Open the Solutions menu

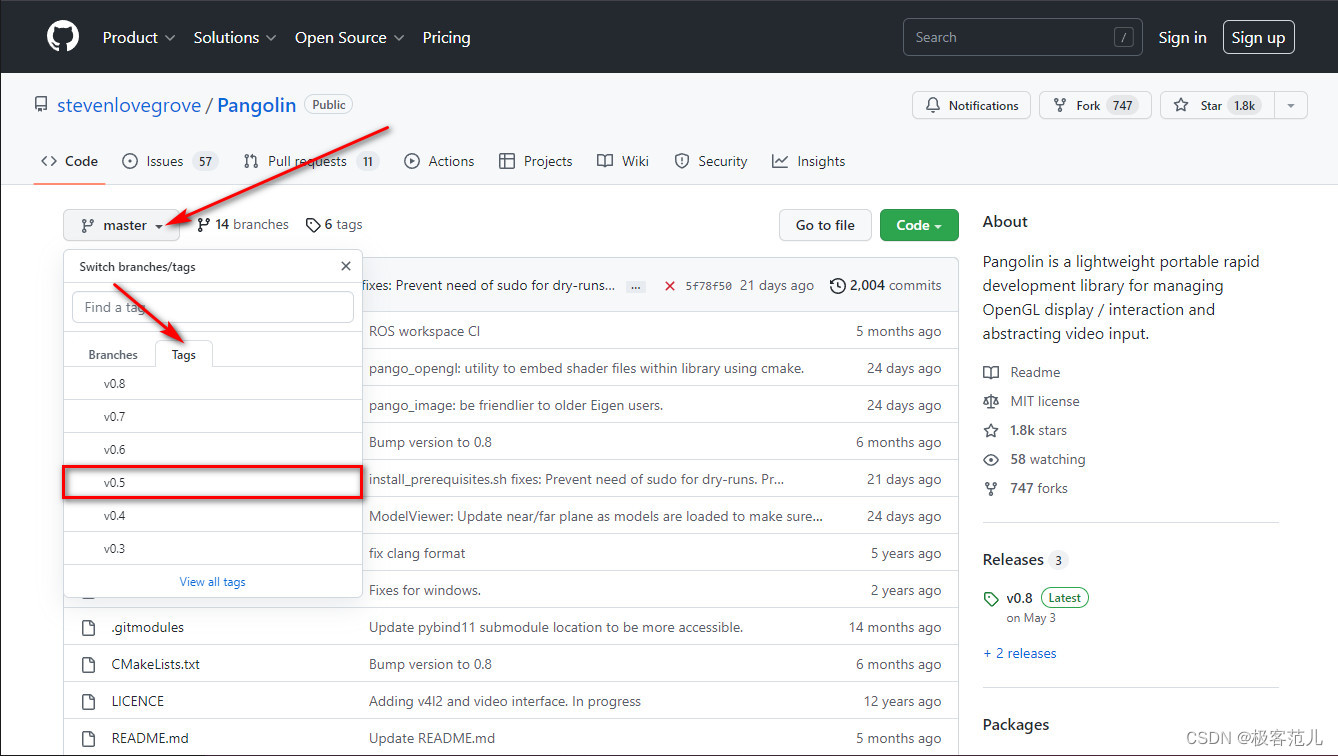pos(235,37)
